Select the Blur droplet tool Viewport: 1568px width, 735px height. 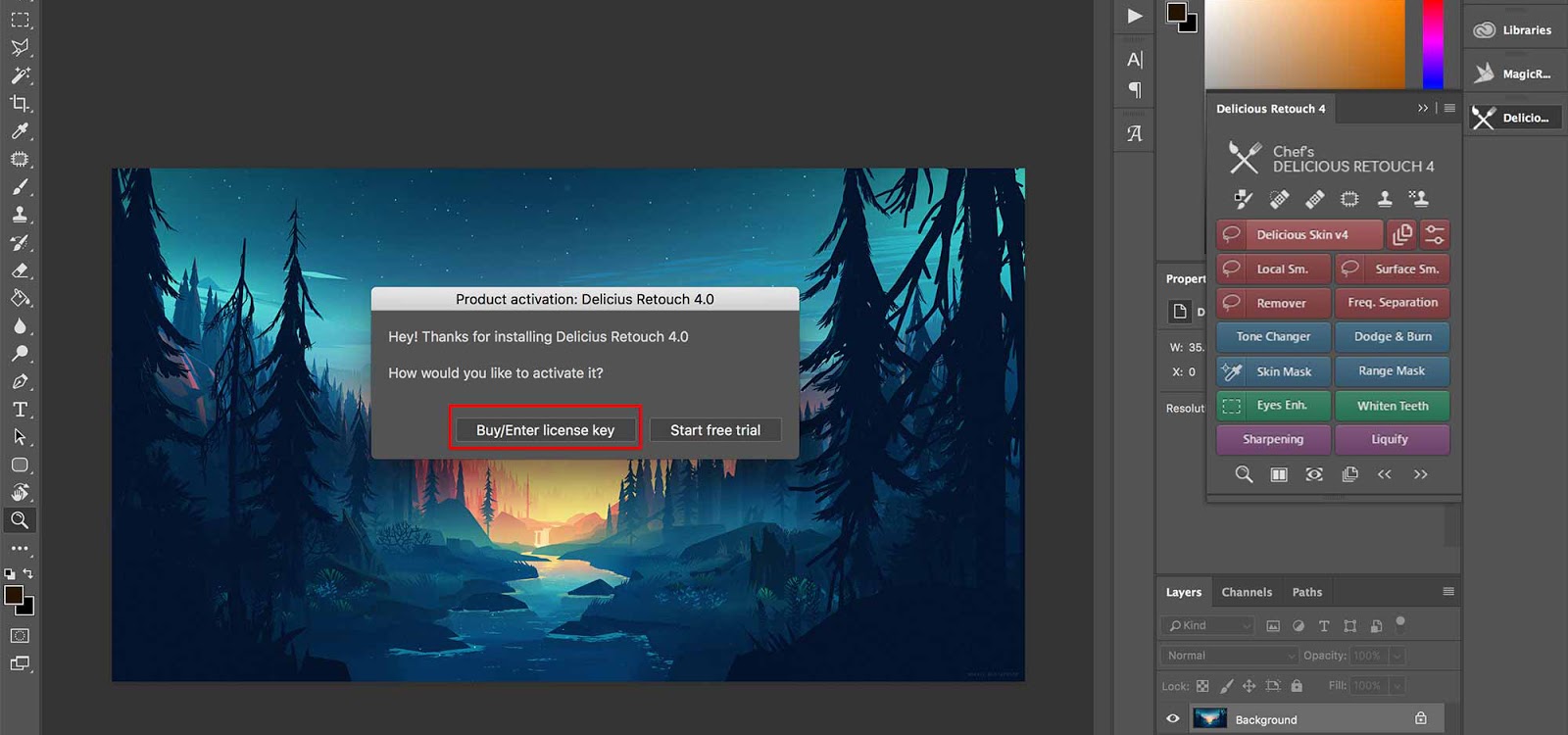point(20,326)
